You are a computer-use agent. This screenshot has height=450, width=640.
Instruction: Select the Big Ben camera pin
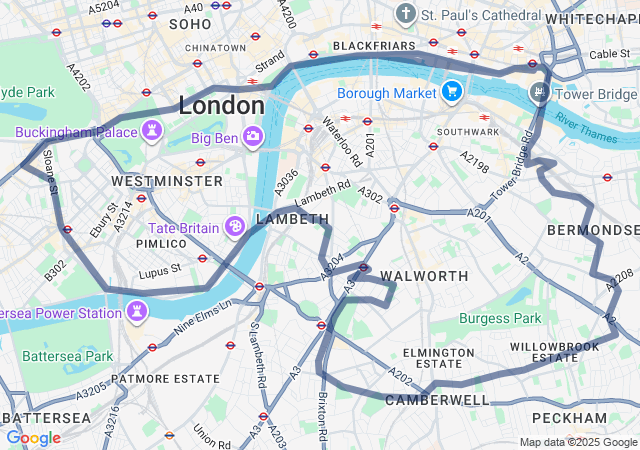[x=253, y=137]
